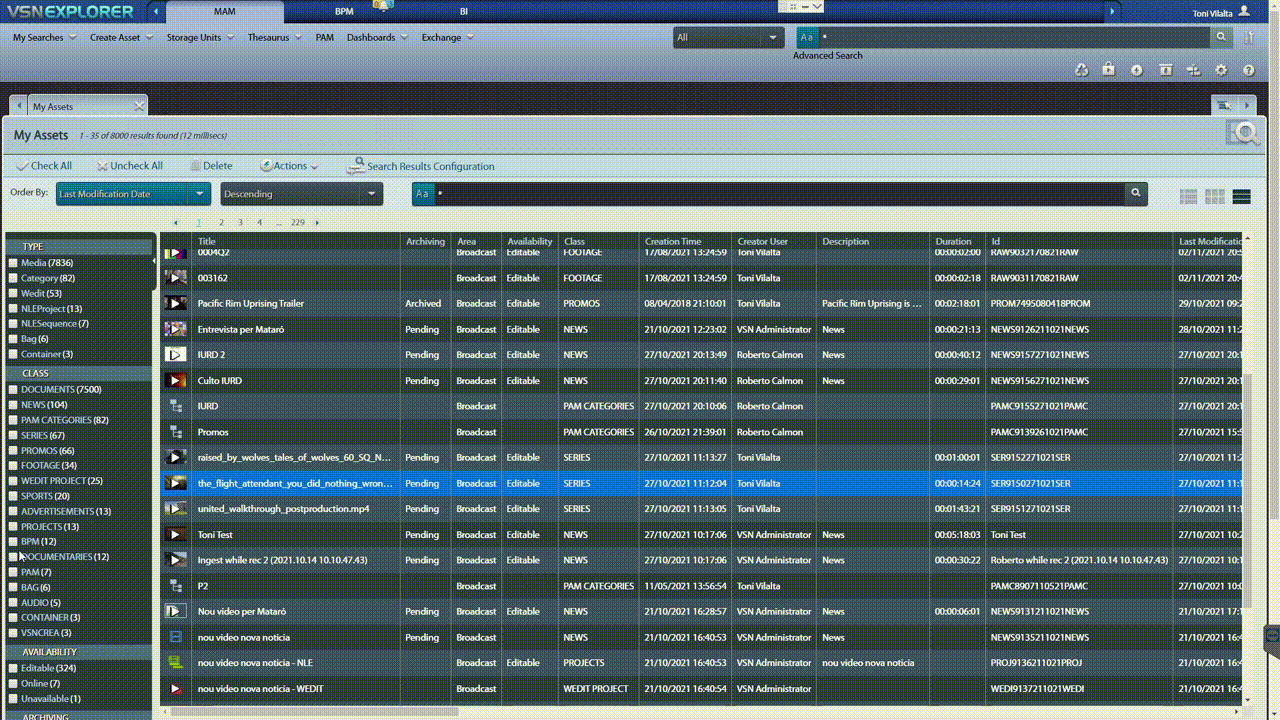Image resolution: width=1280 pixels, height=720 pixels.
Task: Click next page arrow in pagination
Action: (317, 222)
